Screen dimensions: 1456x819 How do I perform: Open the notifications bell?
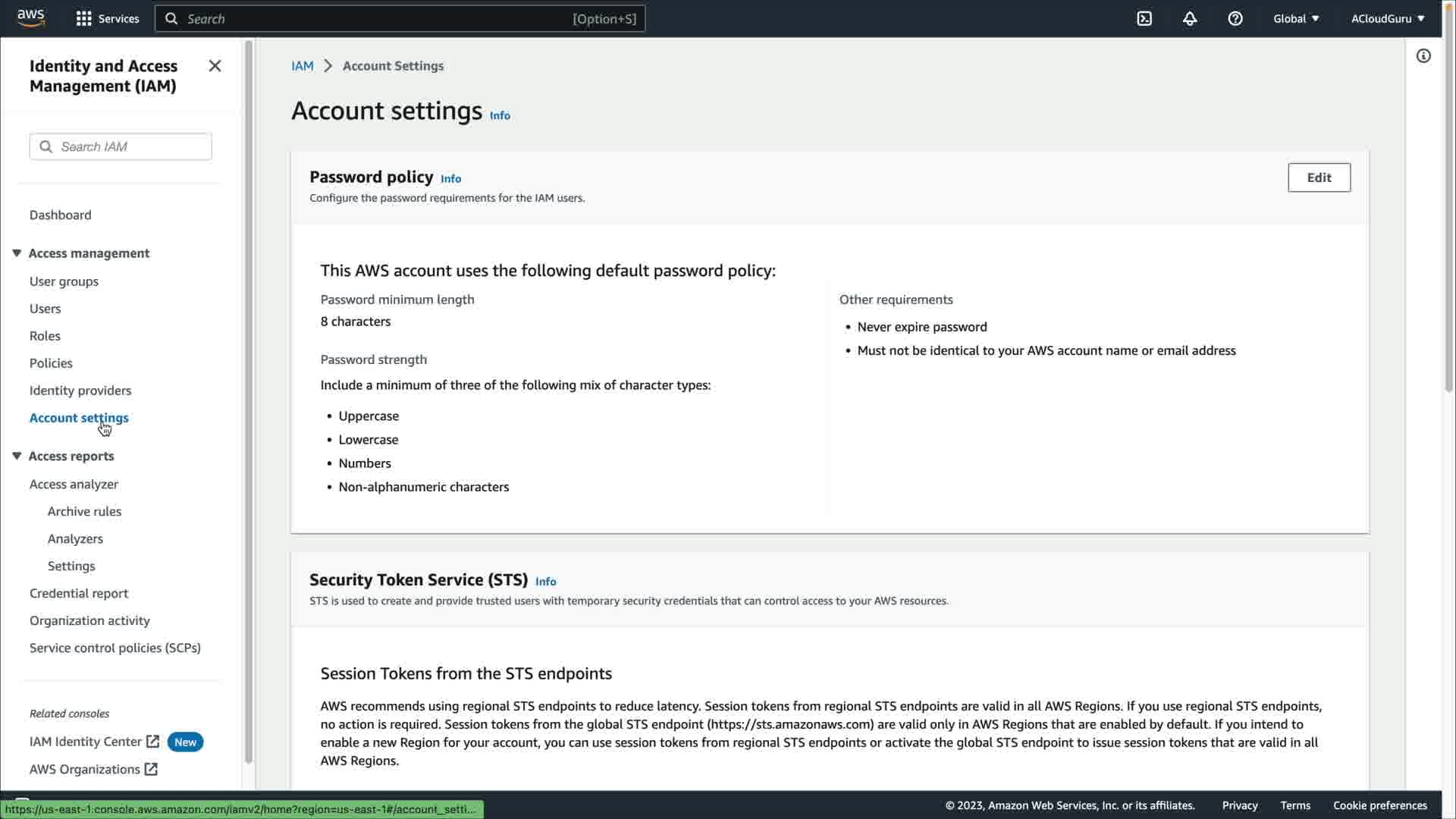point(1189,19)
